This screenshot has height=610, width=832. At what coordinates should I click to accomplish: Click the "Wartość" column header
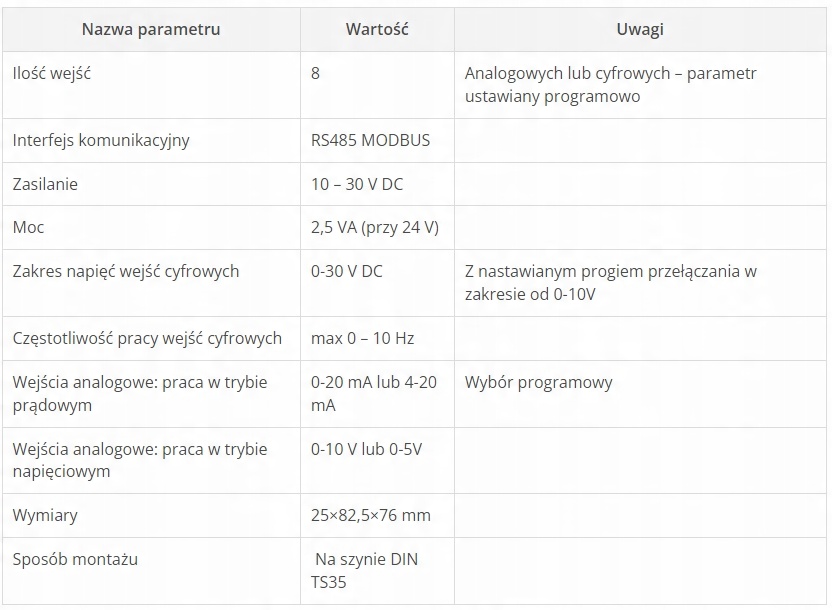377,29
